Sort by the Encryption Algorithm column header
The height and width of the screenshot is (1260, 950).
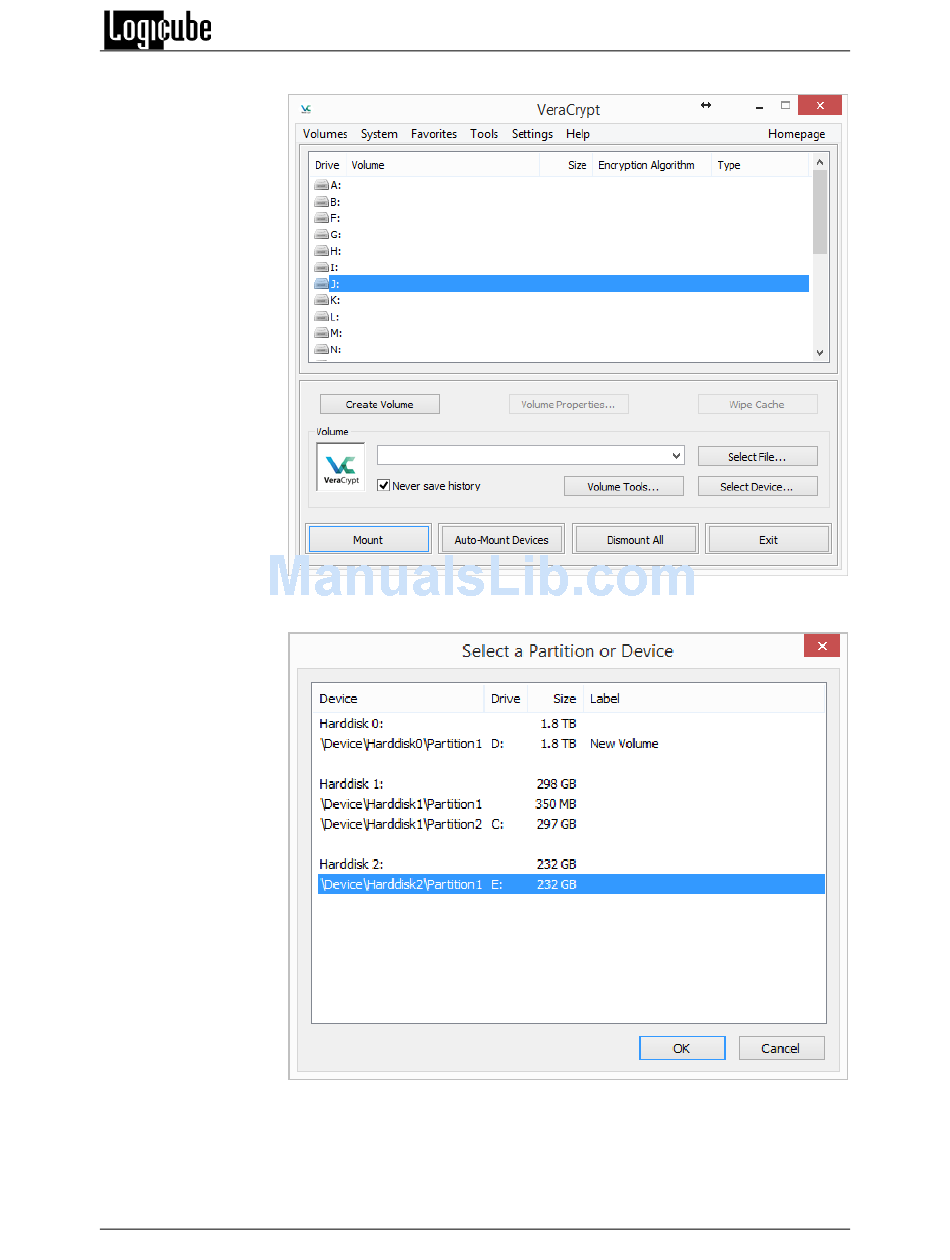coord(651,165)
